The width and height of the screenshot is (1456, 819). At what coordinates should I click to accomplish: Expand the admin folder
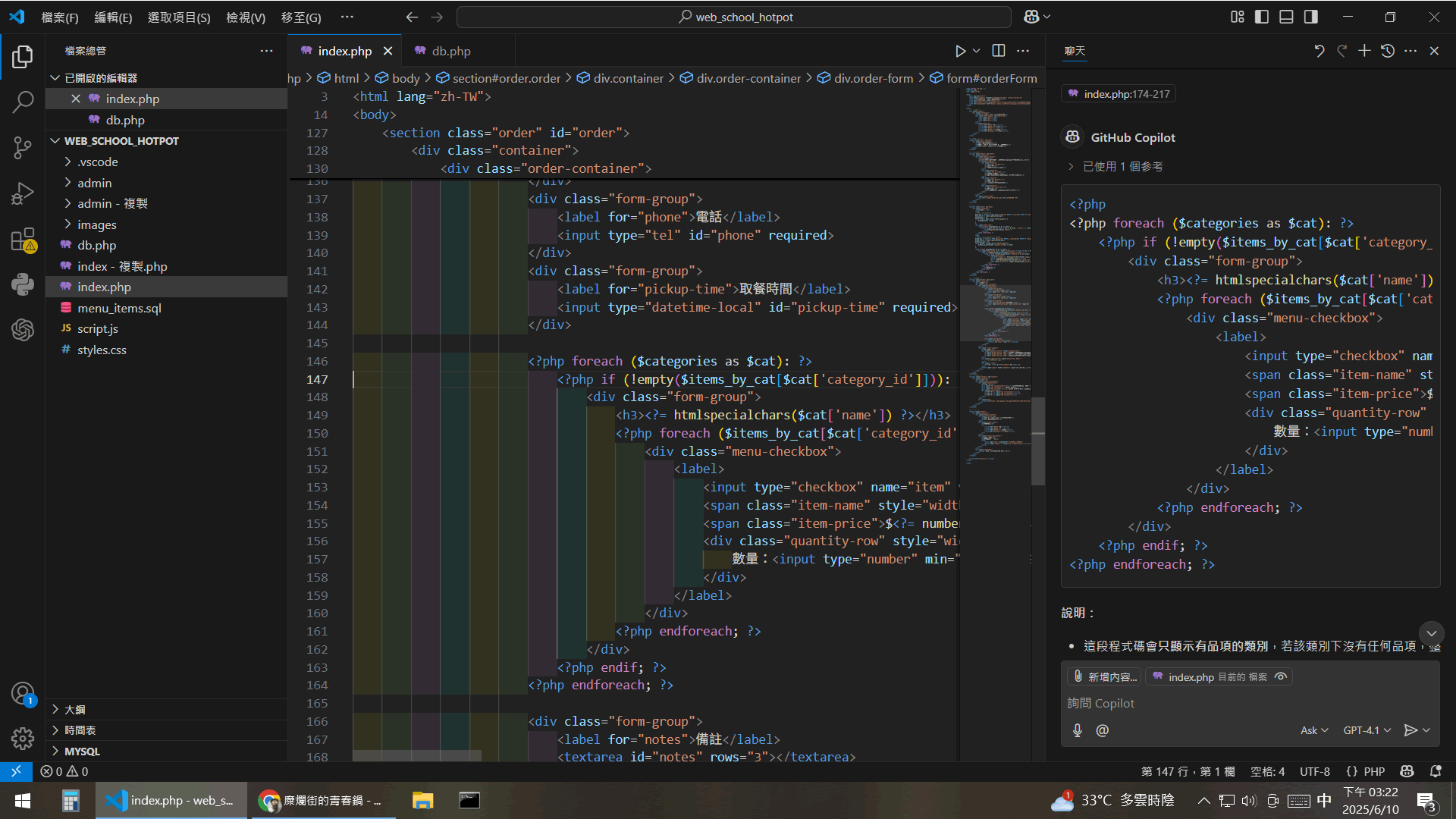tap(94, 183)
